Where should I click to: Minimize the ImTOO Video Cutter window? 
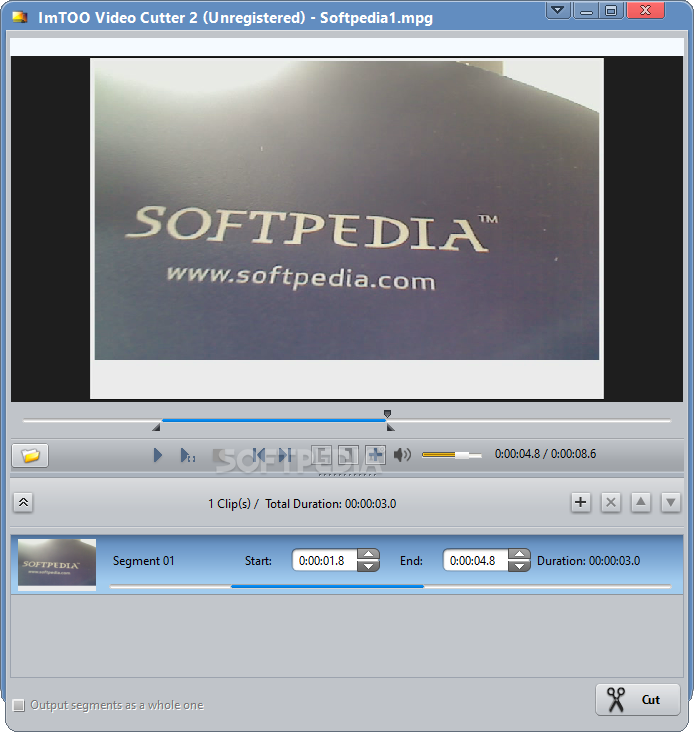click(586, 10)
